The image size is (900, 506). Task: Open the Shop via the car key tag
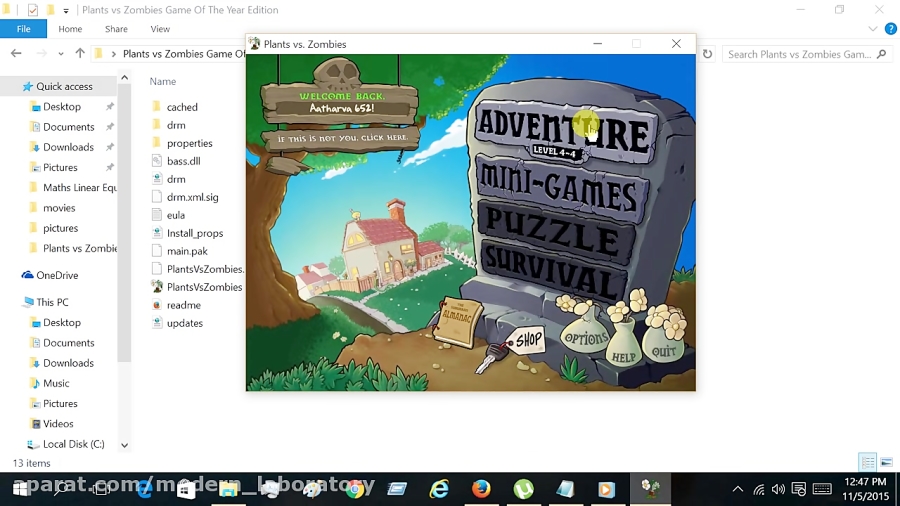[x=528, y=341]
